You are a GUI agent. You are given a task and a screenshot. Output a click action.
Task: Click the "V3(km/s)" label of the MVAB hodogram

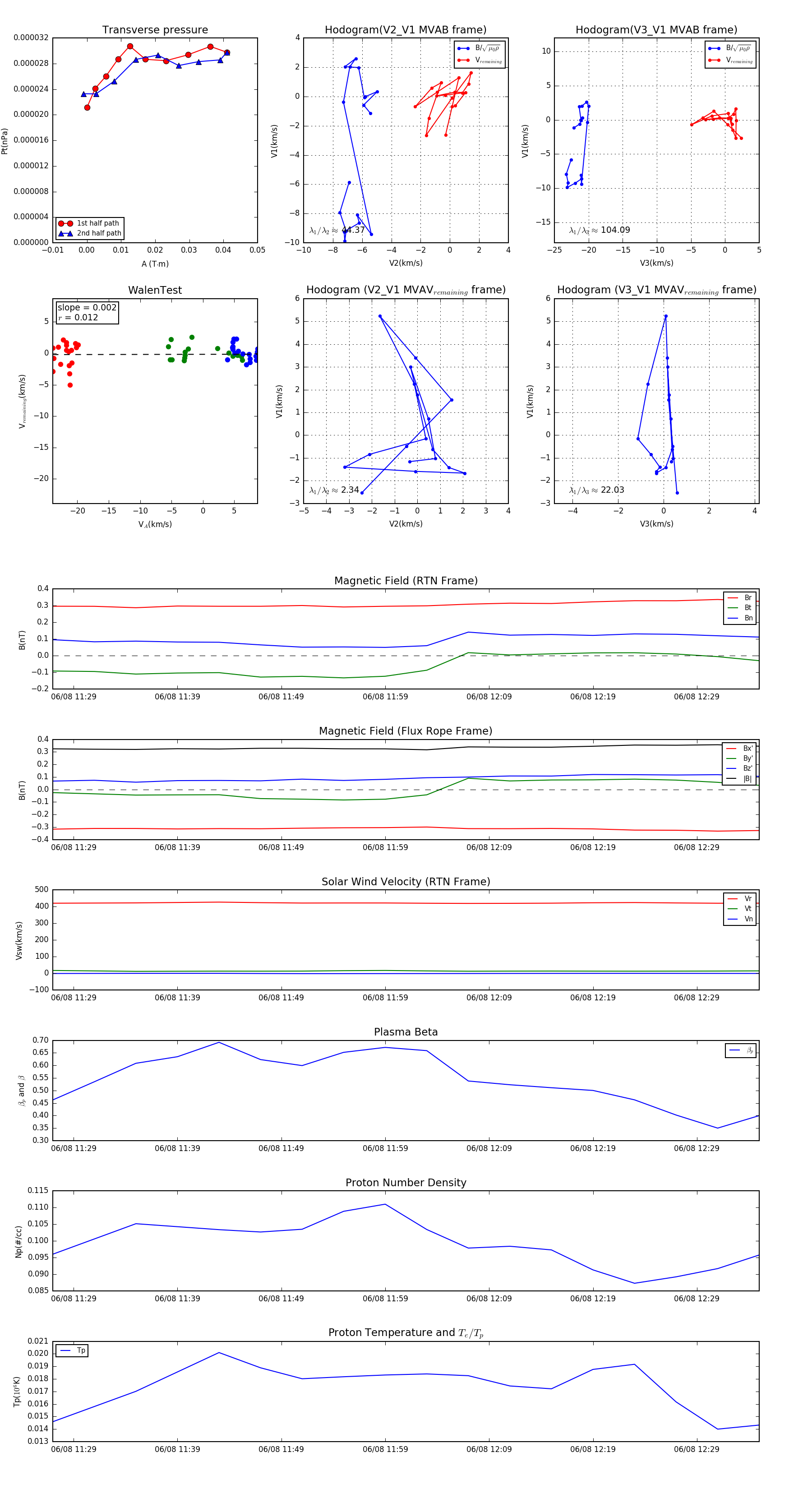click(x=656, y=263)
